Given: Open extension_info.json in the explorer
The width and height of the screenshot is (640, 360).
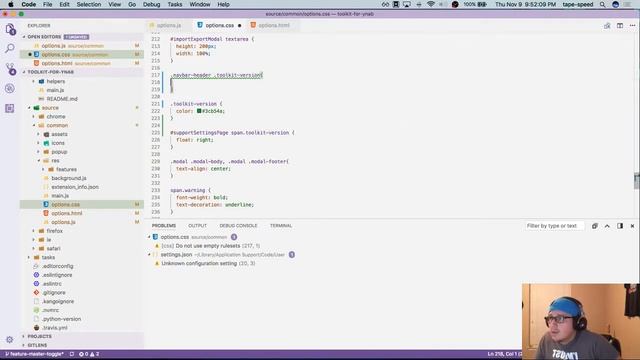Looking at the screenshot, I should [x=75, y=187].
